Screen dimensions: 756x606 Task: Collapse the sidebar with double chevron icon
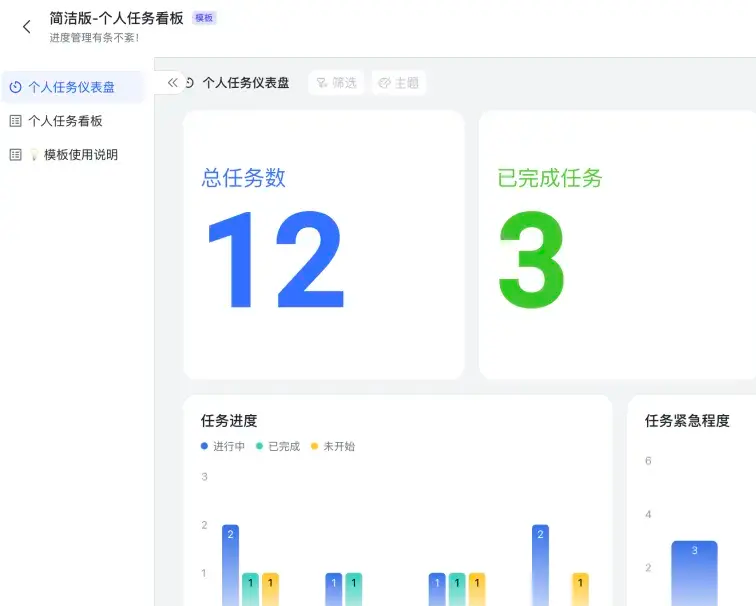(x=172, y=83)
